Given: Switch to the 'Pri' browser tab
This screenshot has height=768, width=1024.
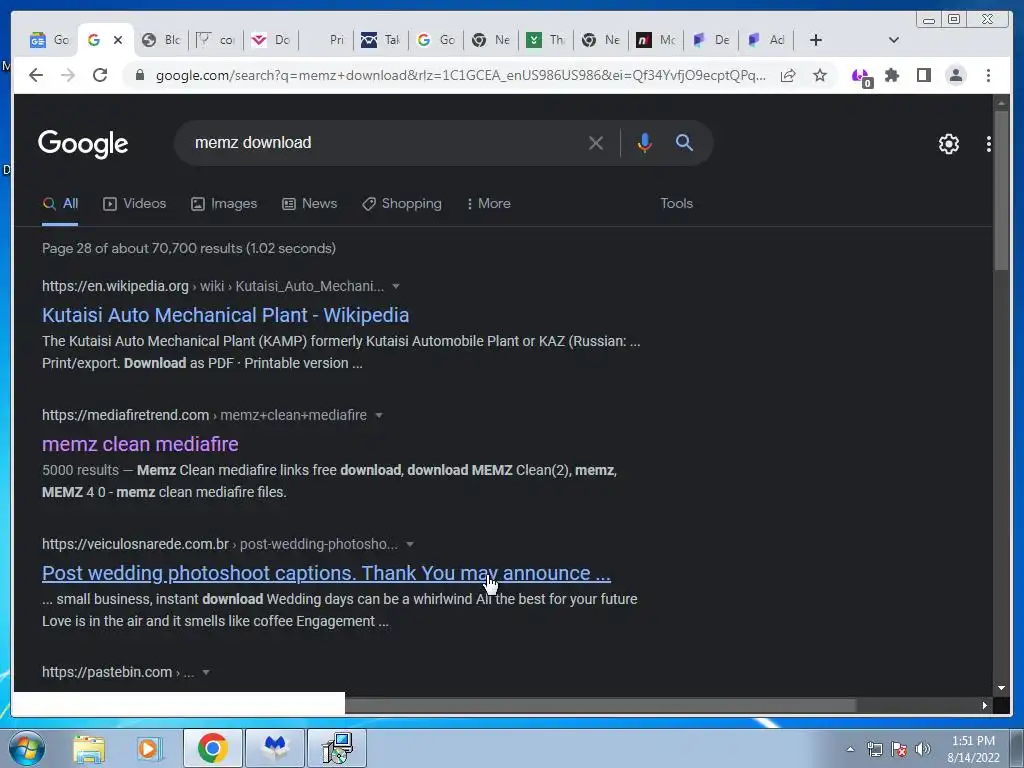Looking at the screenshot, I should [328, 40].
